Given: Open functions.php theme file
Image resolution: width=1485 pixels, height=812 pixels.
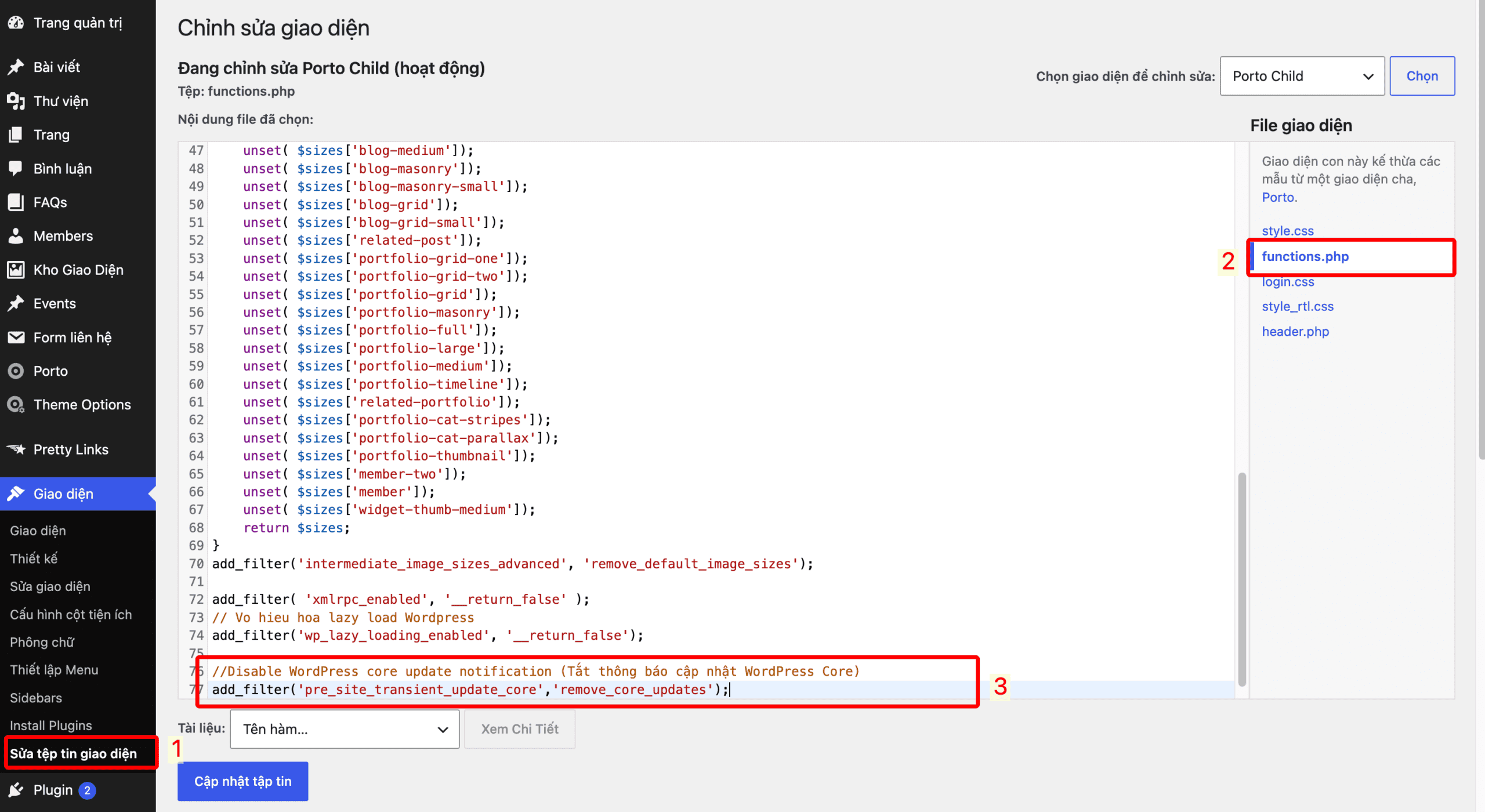Looking at the screenshot, I should pos(1305,256).
